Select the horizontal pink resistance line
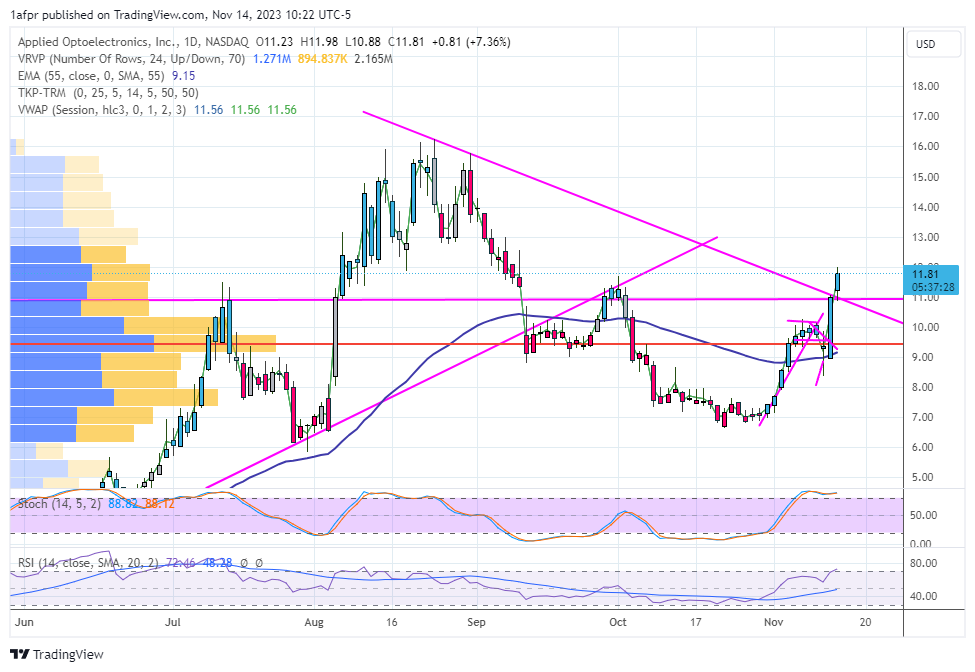The height and width of the screenshot is (672, 975). coord(450,299)
